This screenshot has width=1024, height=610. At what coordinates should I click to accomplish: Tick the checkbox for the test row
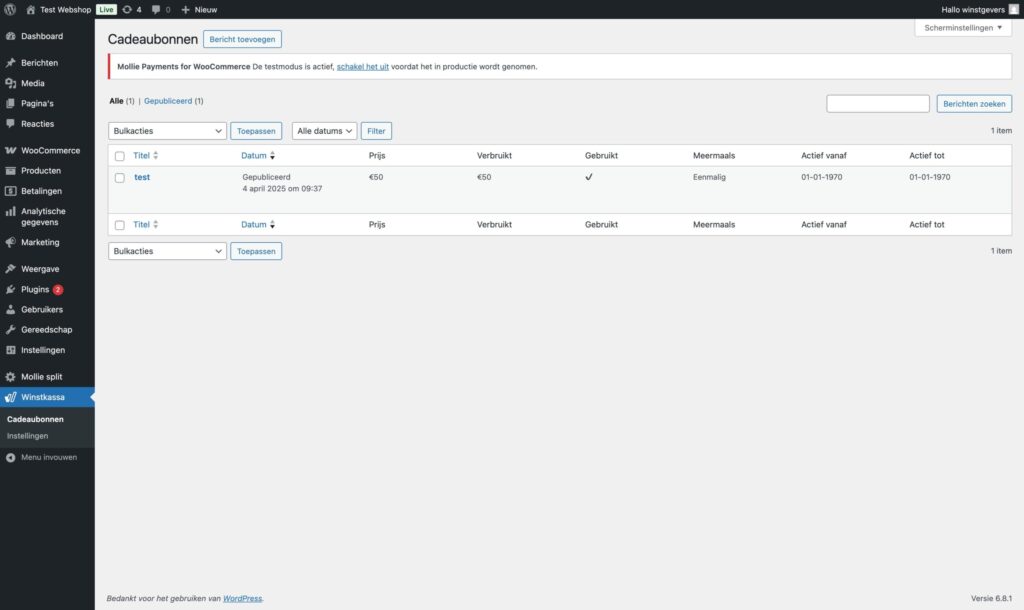tap(120, 178)
